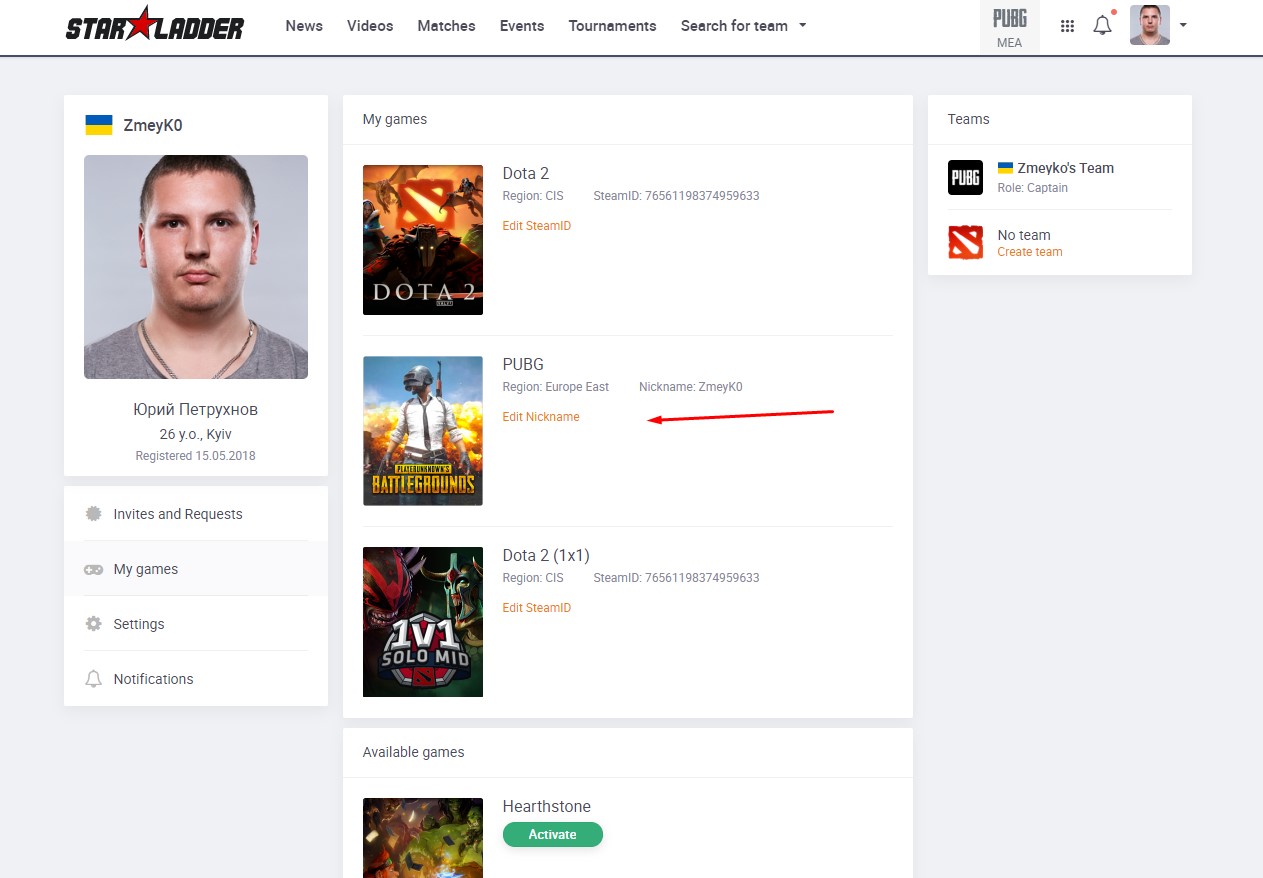1263x878 pixels.
Task: Click the Dota 2 1v1 Solo Mid cover
Action: point(423,622)
